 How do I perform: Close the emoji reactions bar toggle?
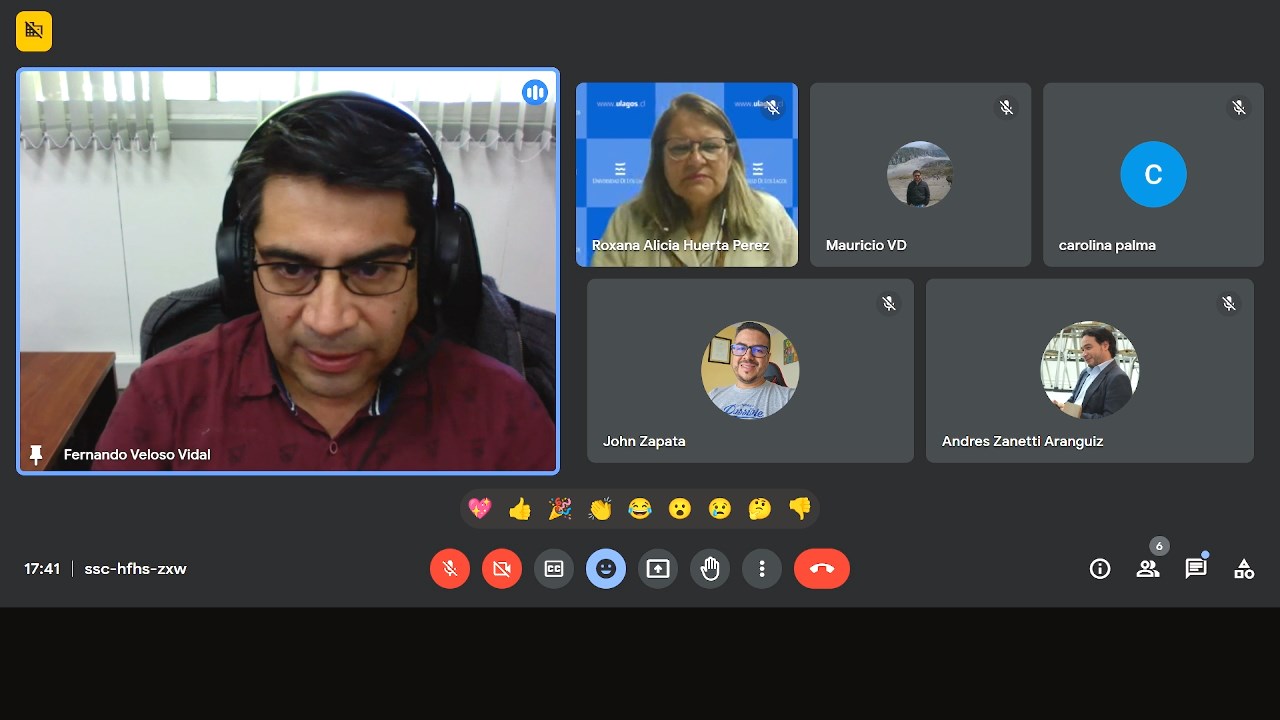click(606, 569)
